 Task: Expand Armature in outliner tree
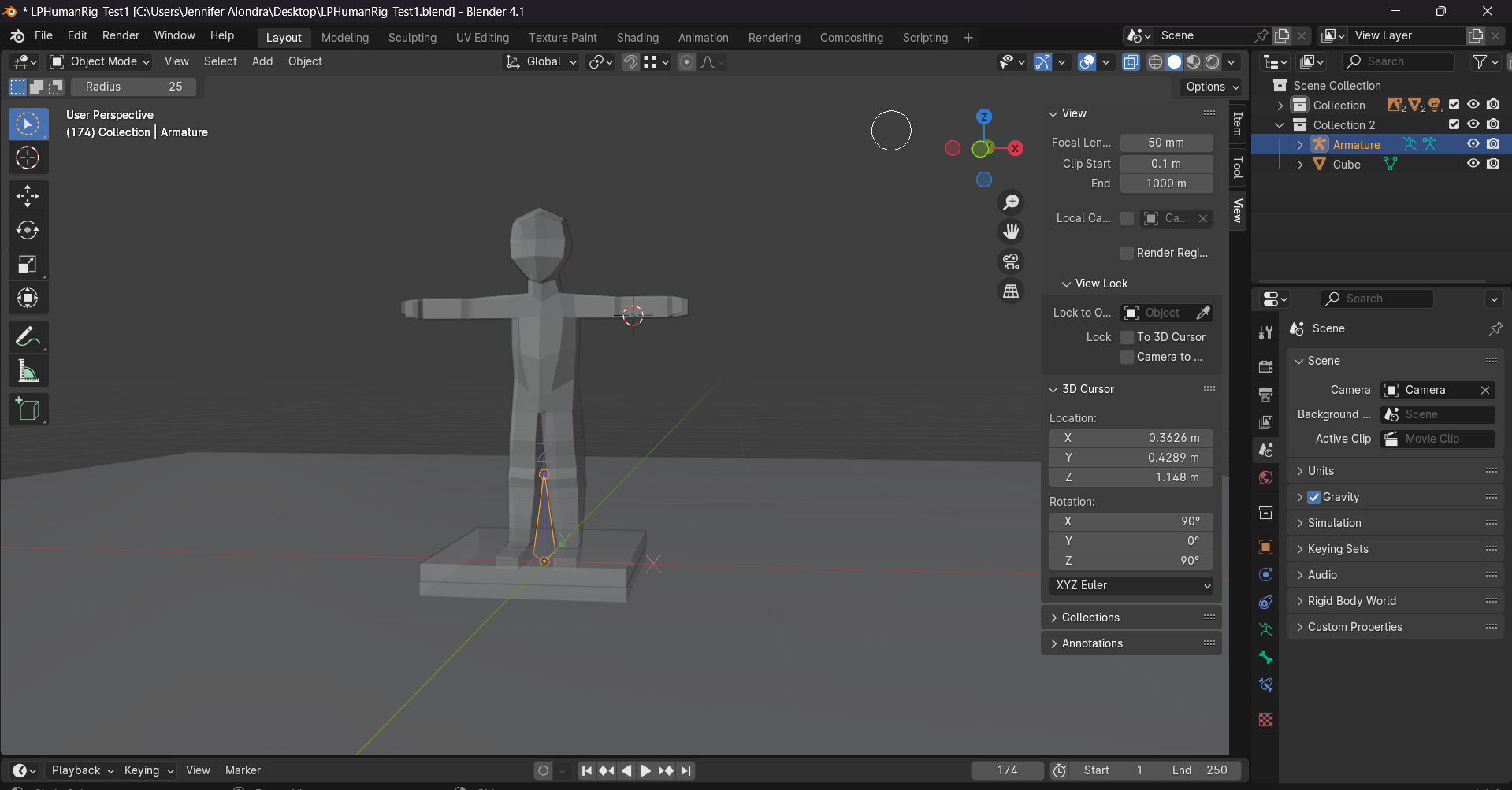[1299, 144]
